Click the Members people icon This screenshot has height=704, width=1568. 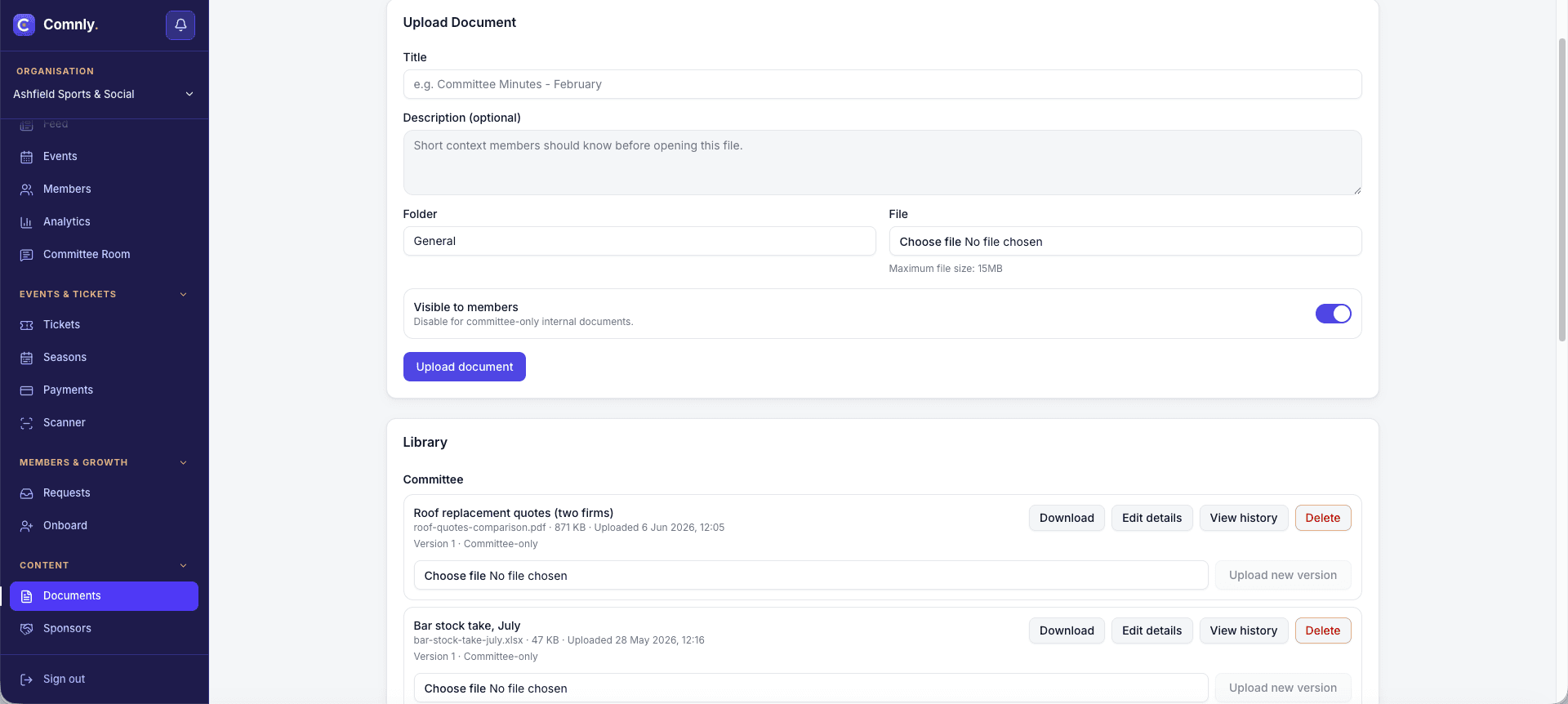click(26, 189)
